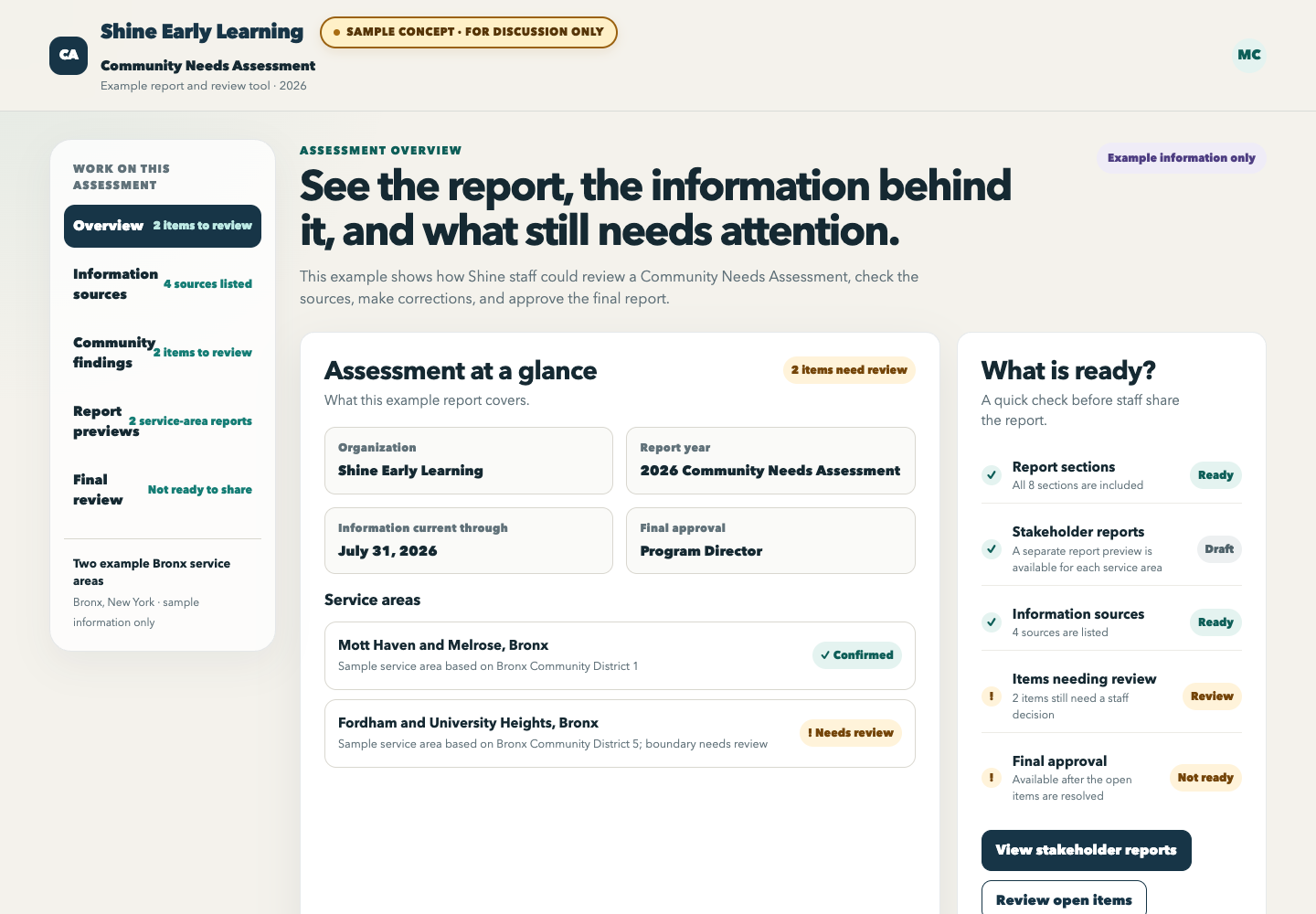Viewport: 1316px width, 914px height.
Task: Click checkmark icon beside Information sources
Action: [992, 622]
